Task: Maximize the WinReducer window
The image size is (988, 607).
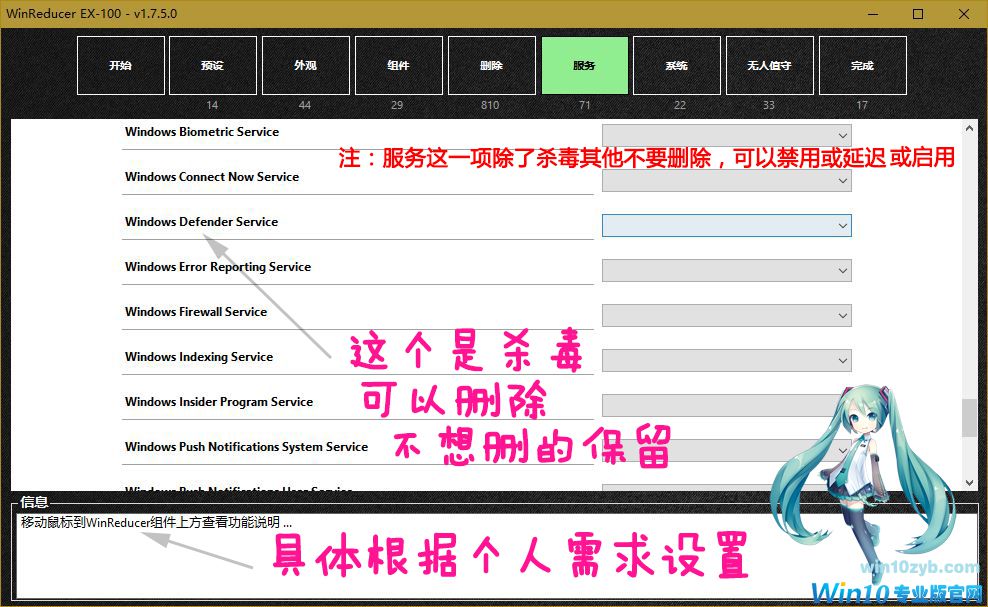Action: 918,14
